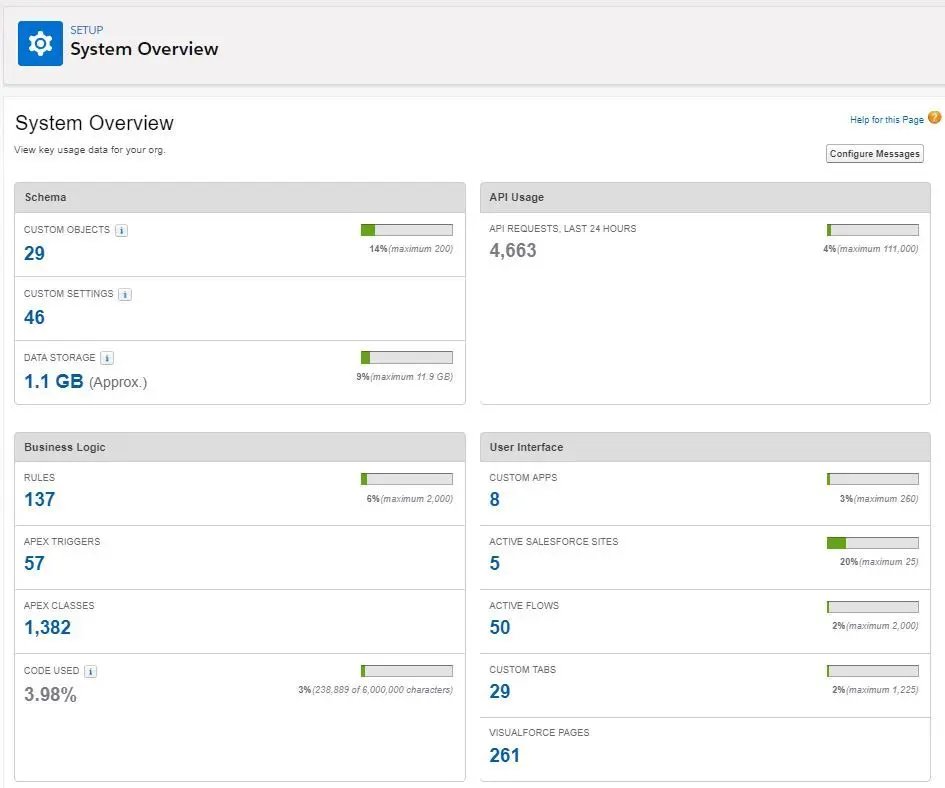Click the Data Storage usage progress bar
This screenshot has height=788, width=945.
pos(407,358)
